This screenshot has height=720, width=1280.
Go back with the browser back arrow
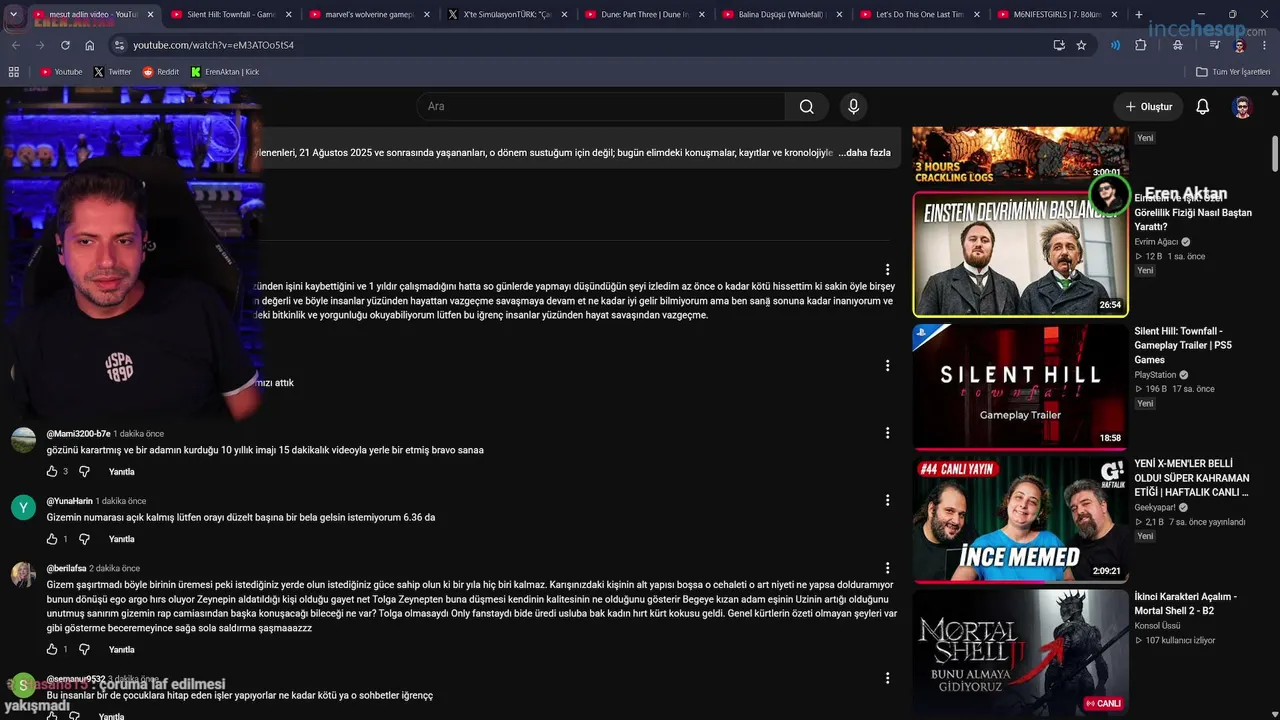coord(15,45)
